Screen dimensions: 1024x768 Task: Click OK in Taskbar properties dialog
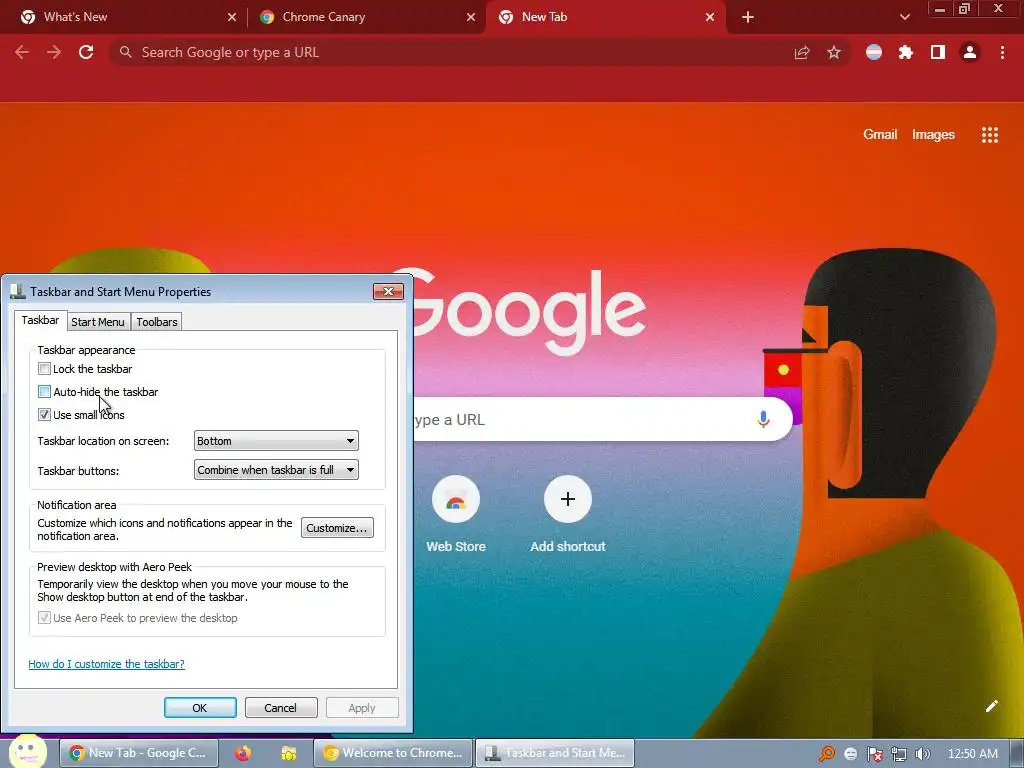[x=200, y=708]
